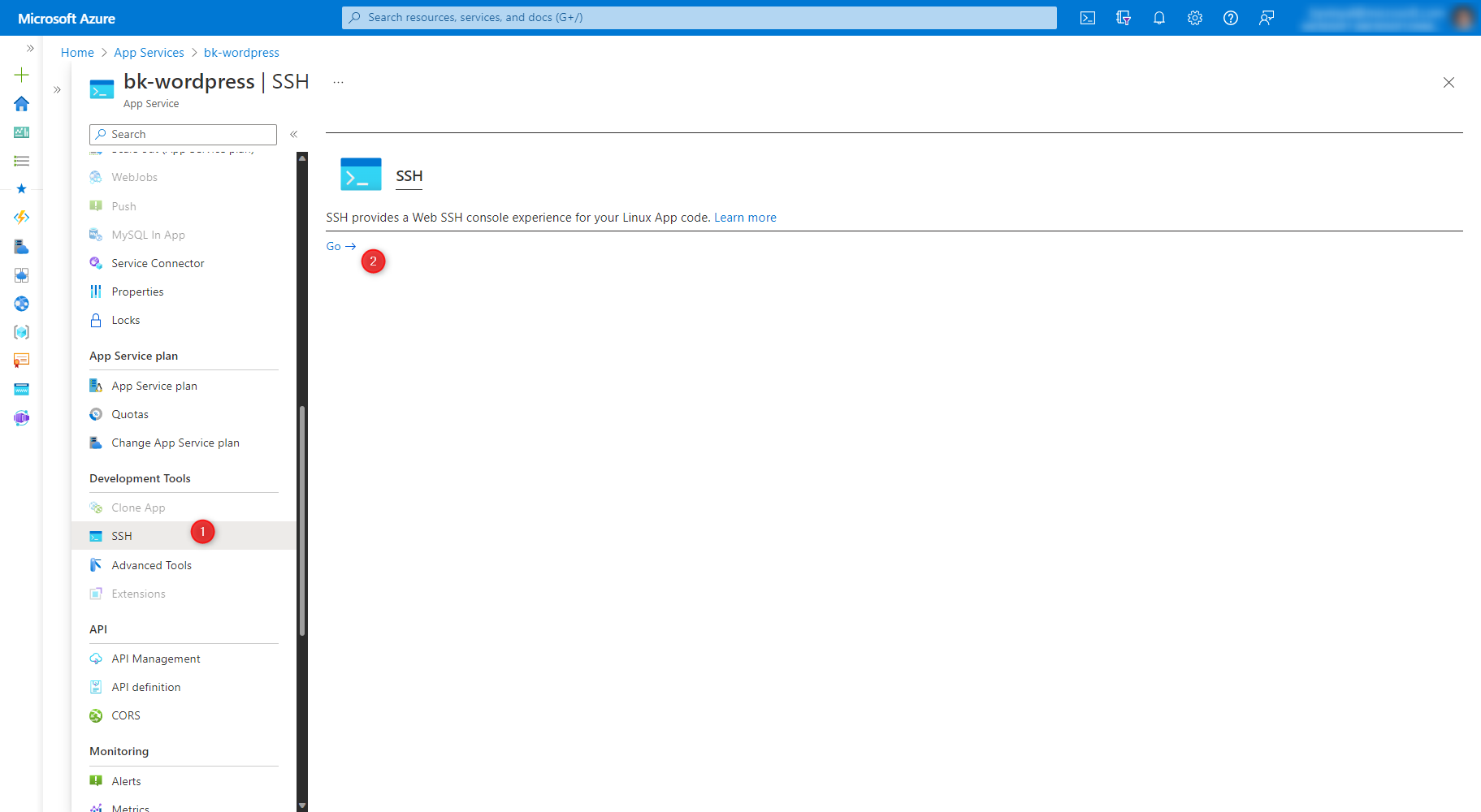Select Quotas under App Service plan
The image size is (1481, 812).
(130, 414)
